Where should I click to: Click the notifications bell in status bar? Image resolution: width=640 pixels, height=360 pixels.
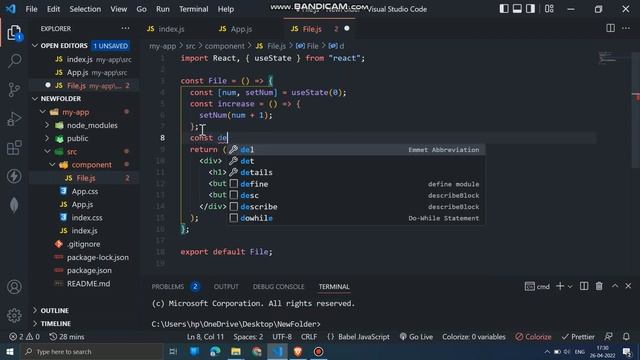tap(626, 337)
